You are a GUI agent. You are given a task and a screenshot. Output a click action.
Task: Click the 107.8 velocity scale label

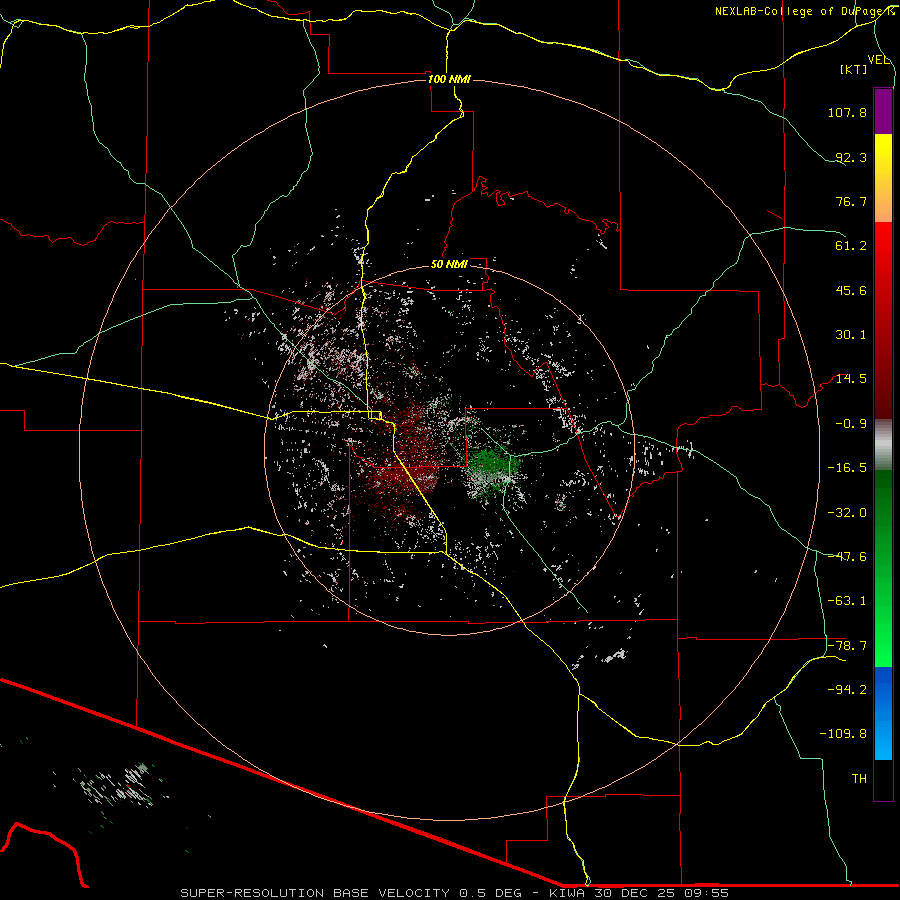(847, 112)
